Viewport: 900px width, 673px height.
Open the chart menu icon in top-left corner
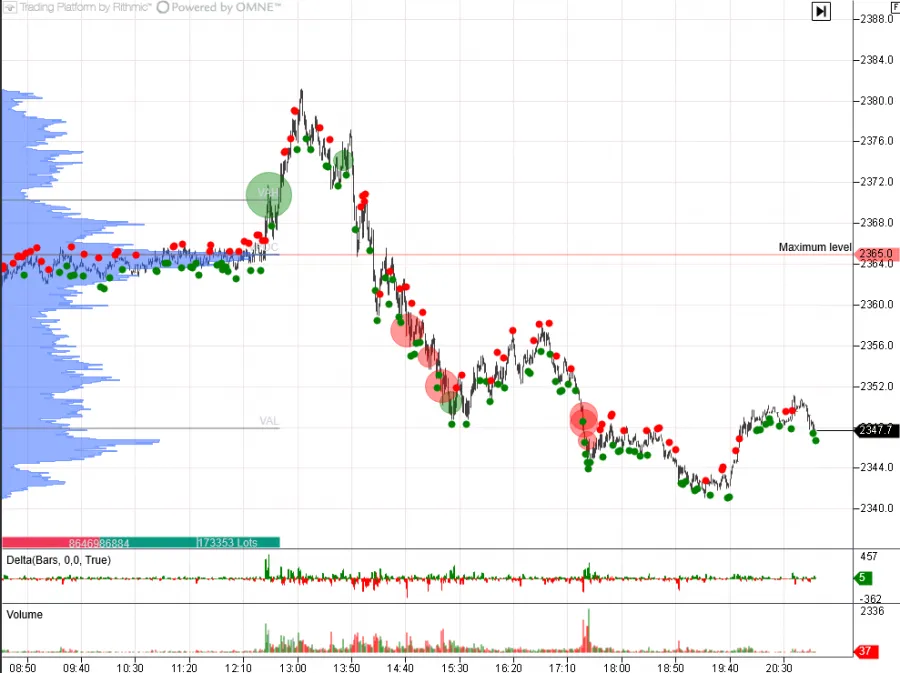[9, 7]
